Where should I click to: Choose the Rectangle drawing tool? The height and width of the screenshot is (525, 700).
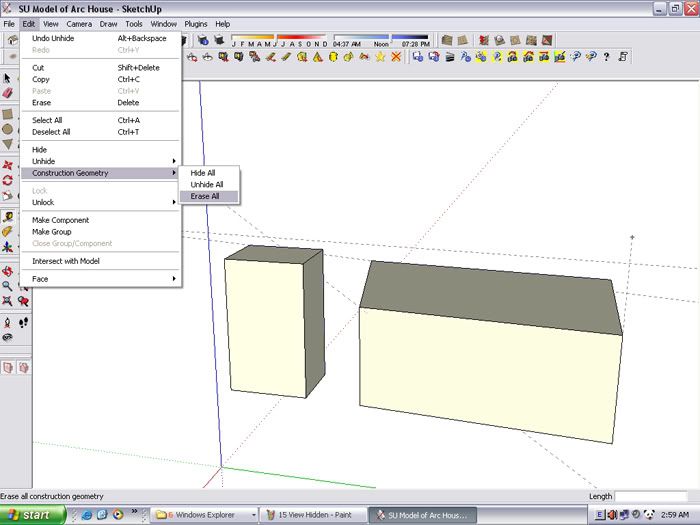[x=8, y=114]
